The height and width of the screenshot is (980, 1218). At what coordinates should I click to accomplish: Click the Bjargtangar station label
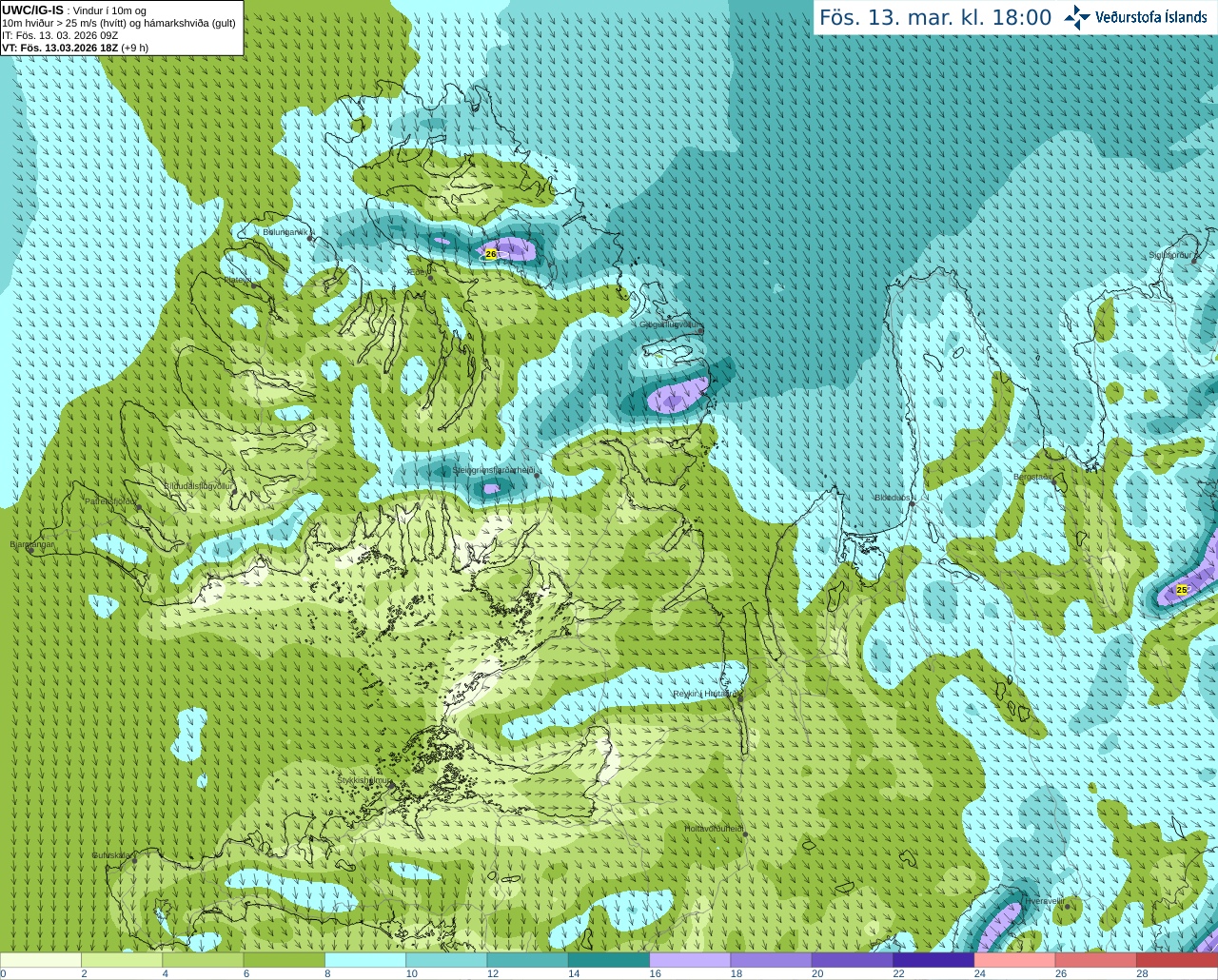point(31,544)
